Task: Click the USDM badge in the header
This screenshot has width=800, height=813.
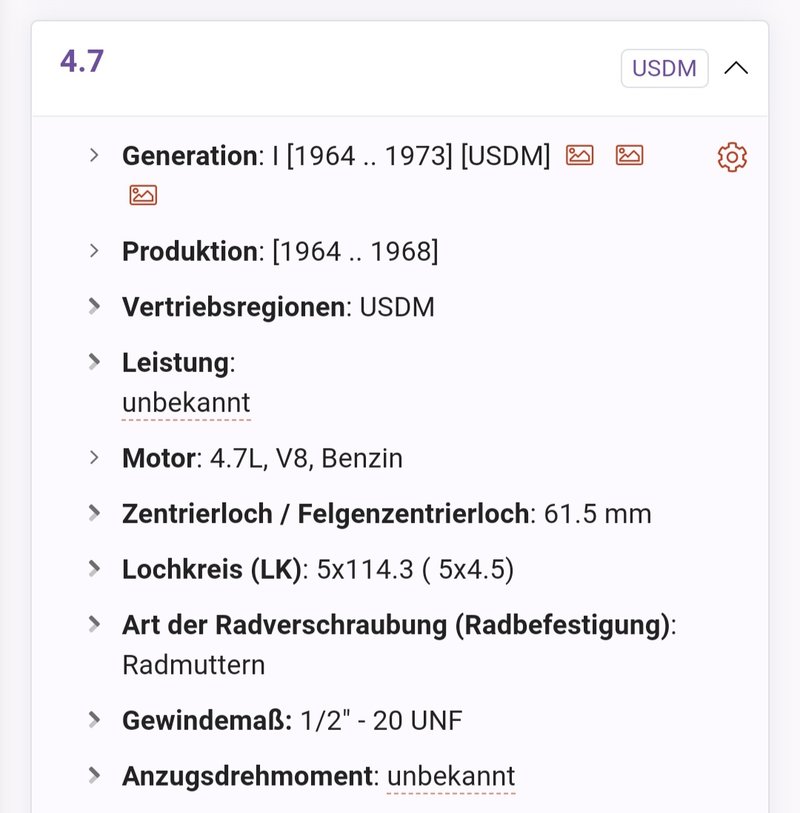Action: click(664, 68)
